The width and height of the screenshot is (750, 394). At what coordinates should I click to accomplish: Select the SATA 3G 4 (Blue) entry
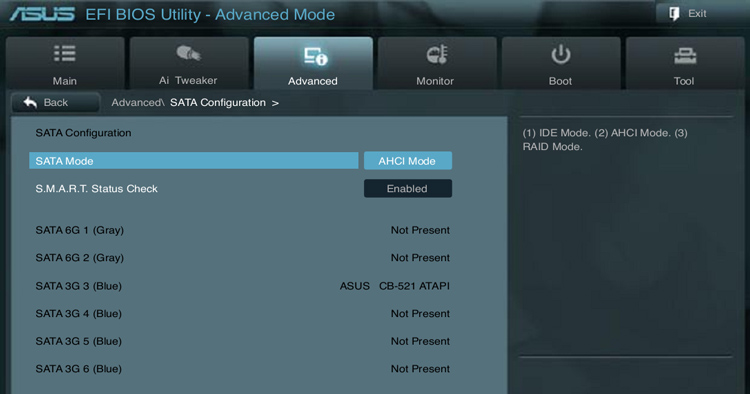[x=78, y=314]
